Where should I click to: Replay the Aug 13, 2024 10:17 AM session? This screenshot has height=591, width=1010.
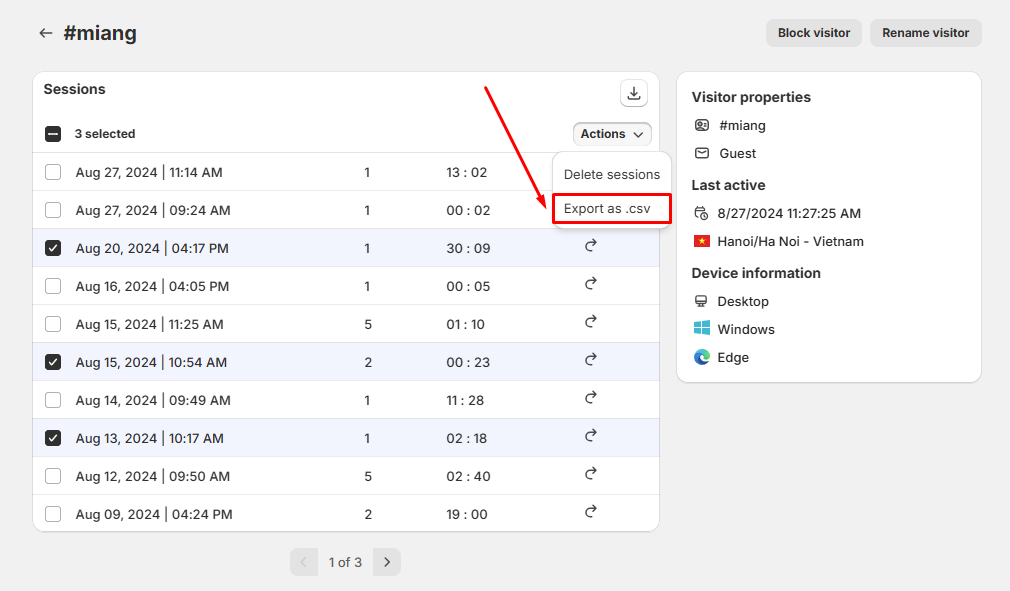[591, 436]
